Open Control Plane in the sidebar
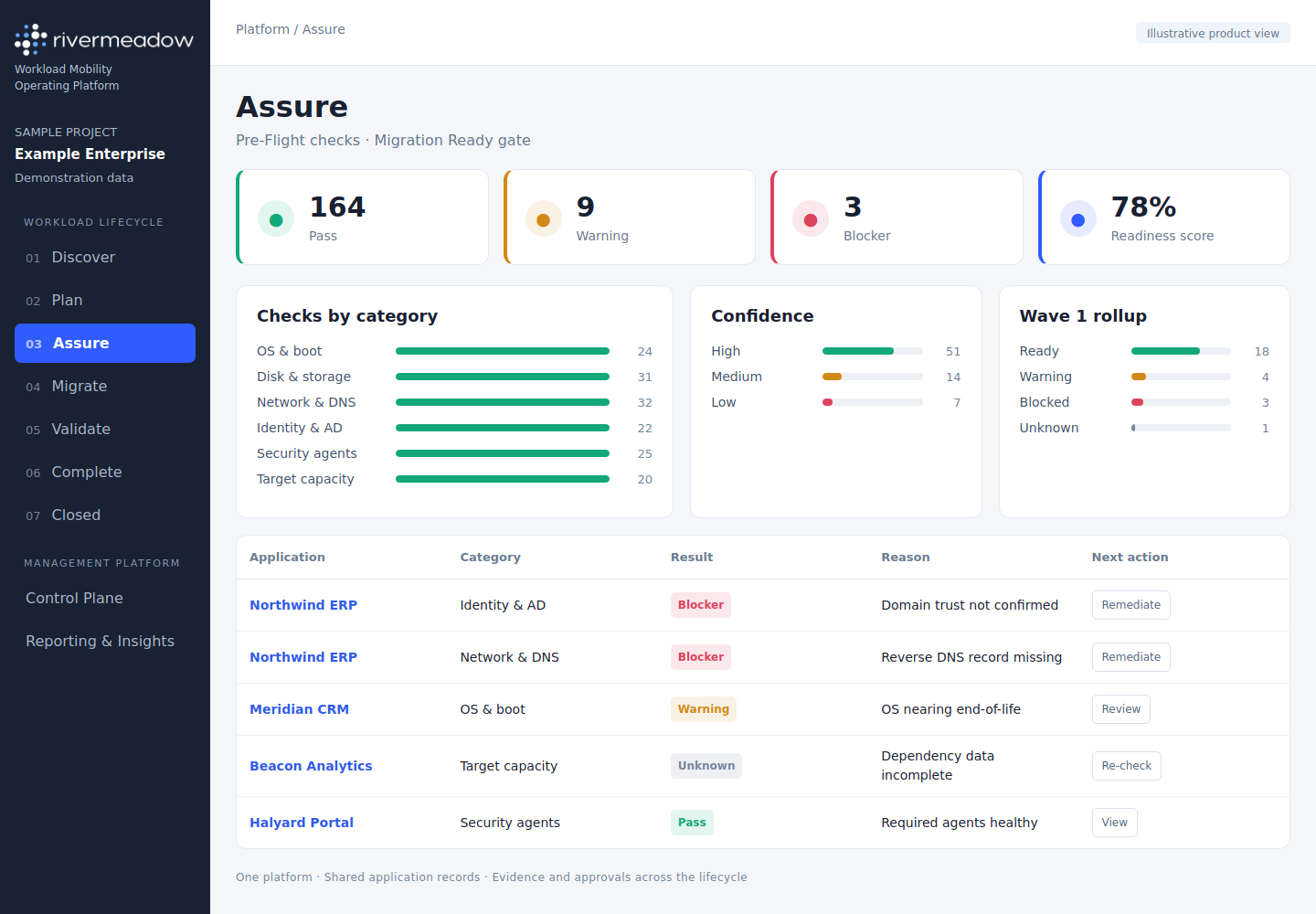 (105, 599)
